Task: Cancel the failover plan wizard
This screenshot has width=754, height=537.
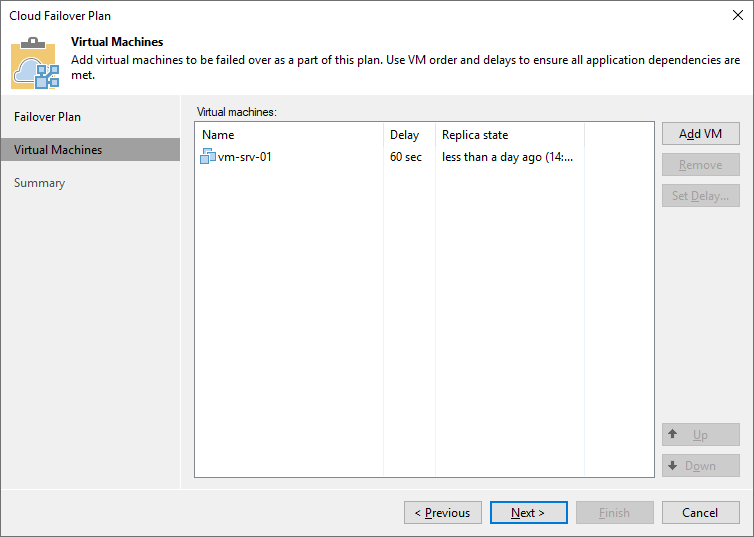Action: click(700, 513)
